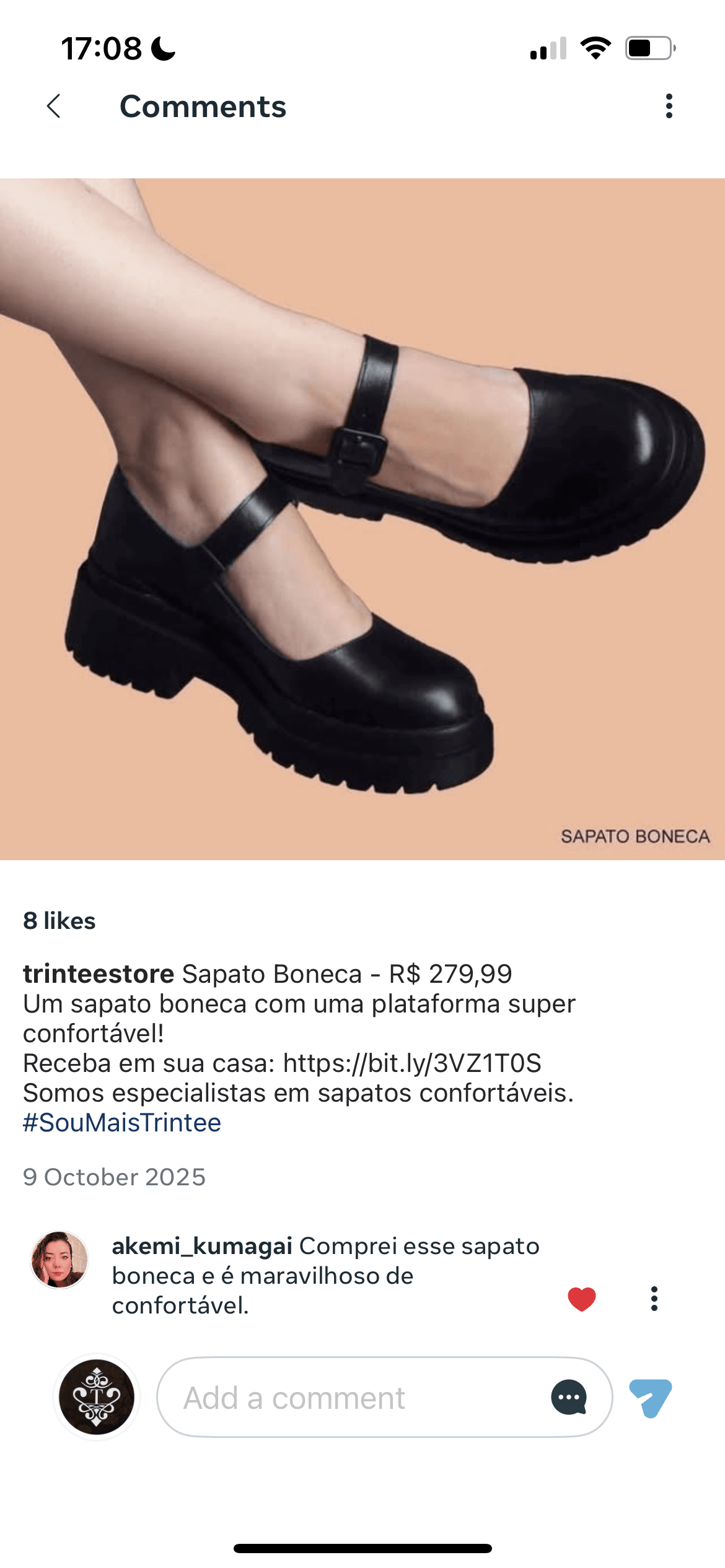Open the trinteestore username link
Viewport: 725px width, 1568px height.
pos(99,973)
